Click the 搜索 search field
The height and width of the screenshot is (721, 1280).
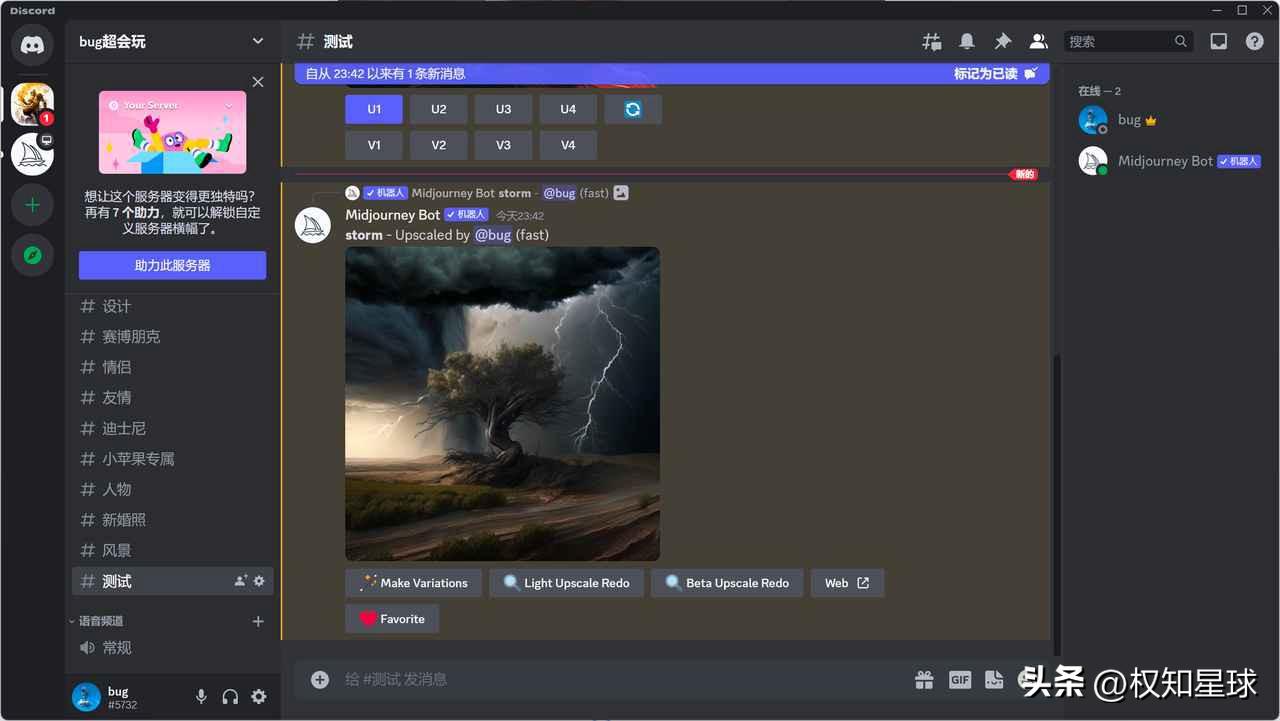(1117, 41)
